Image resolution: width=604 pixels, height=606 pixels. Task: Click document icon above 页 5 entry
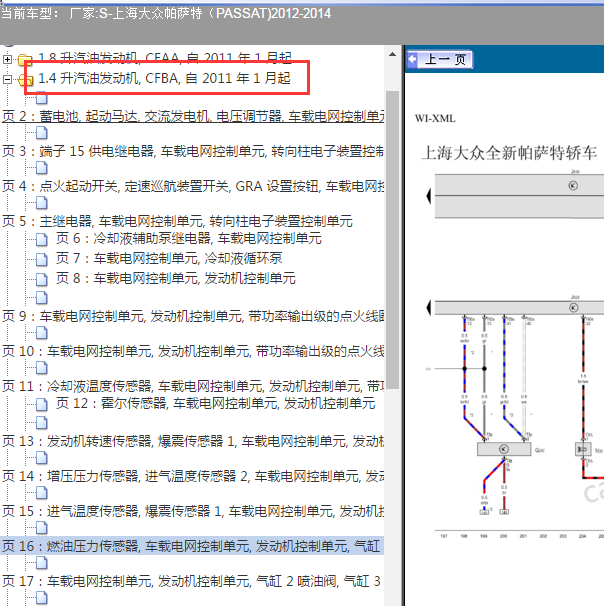[x=42, y=203]
